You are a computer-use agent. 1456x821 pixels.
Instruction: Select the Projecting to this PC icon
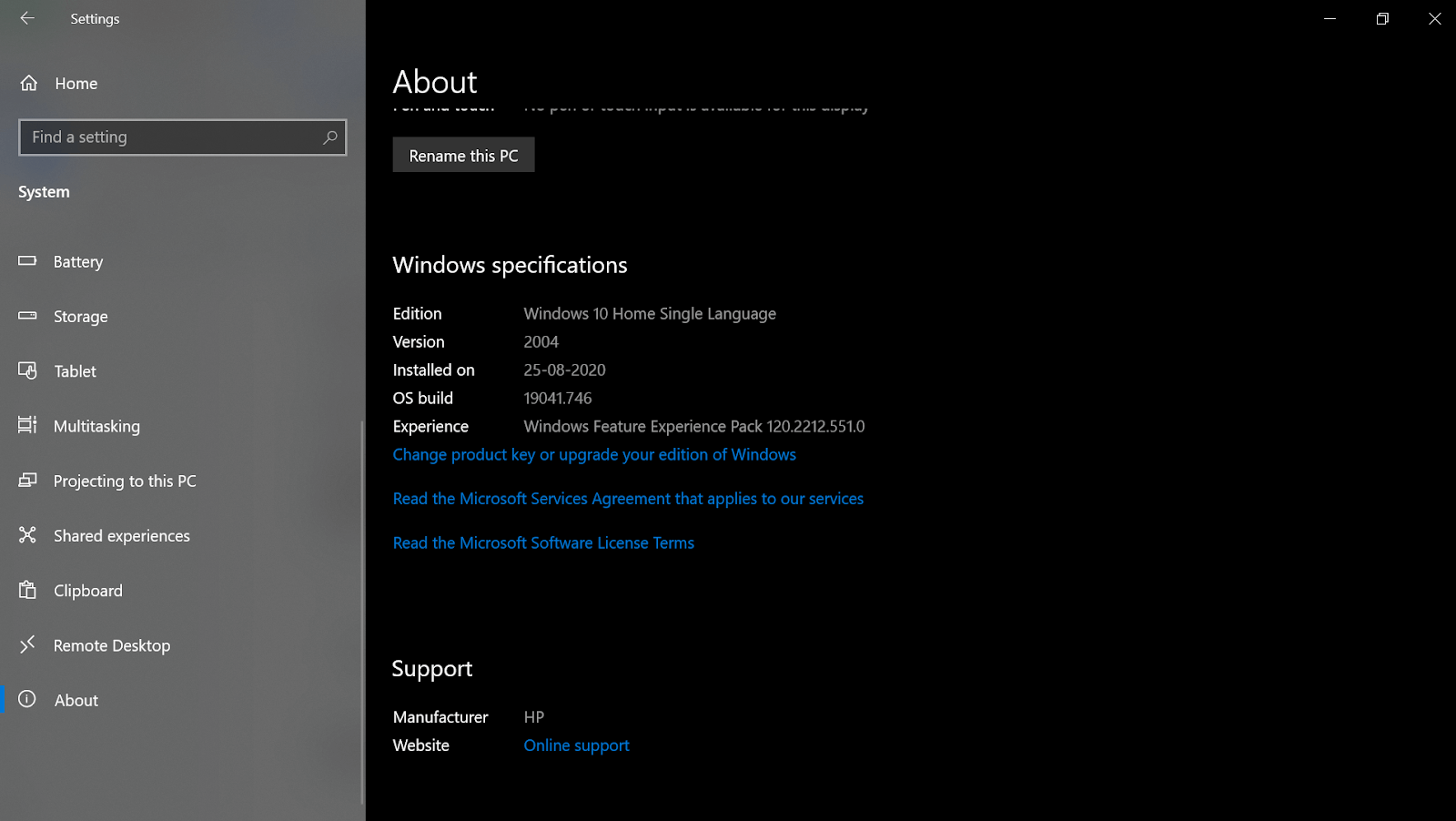pos(27,480)
